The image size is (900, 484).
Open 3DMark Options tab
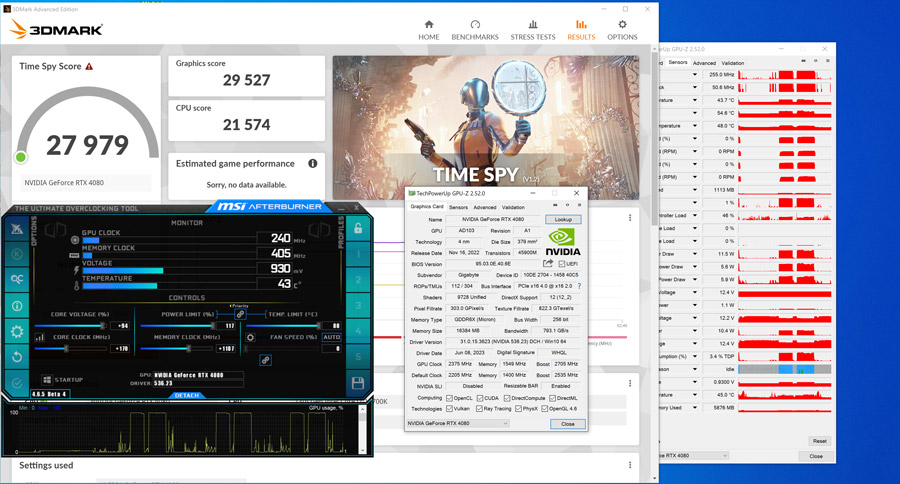[x=622, y=30]
